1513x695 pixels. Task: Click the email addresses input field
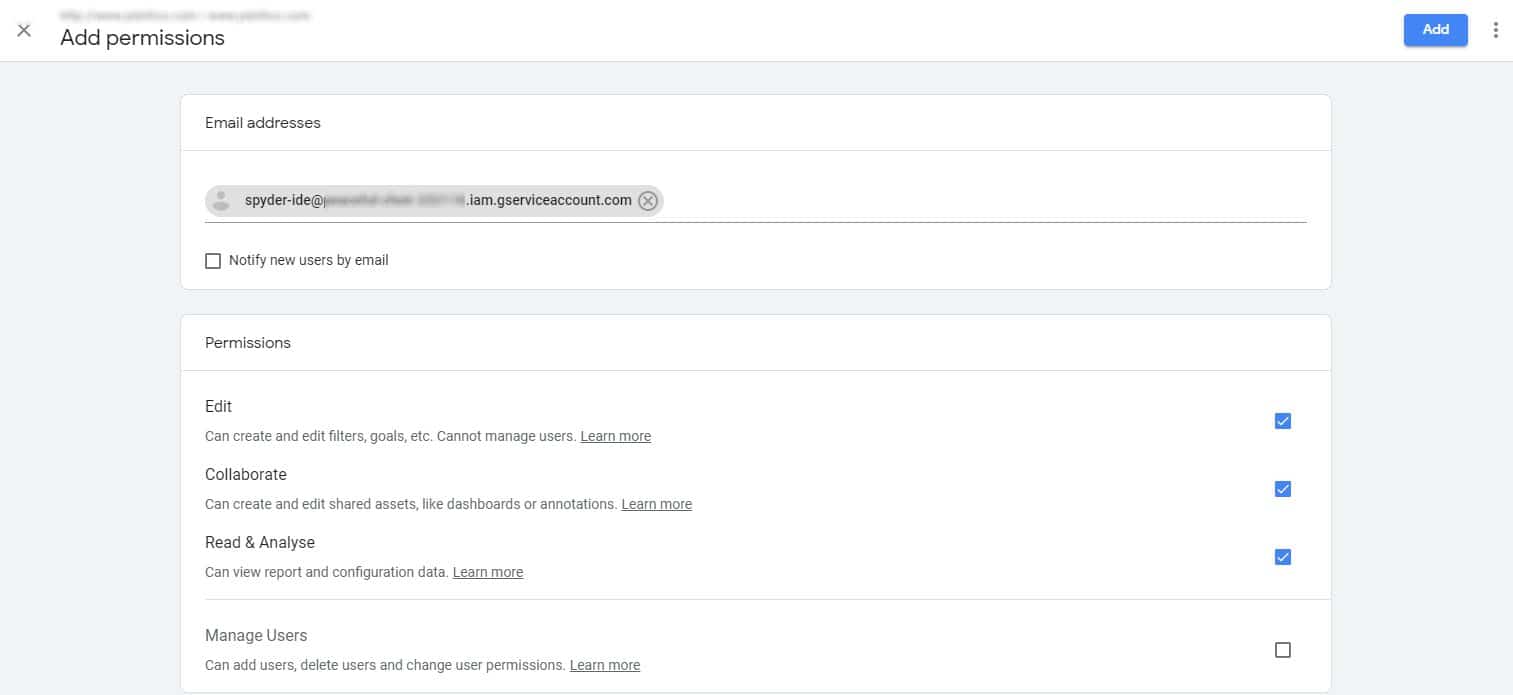point(950,200)
